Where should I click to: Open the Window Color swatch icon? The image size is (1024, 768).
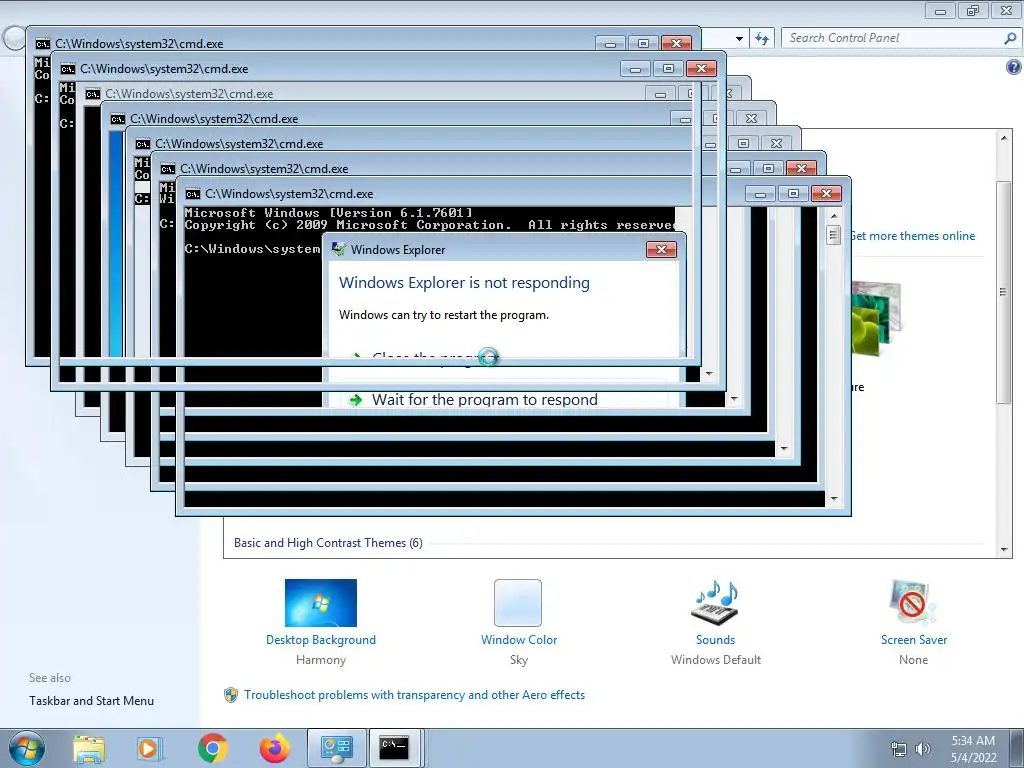pyautogui.click(x=518, y=603)
